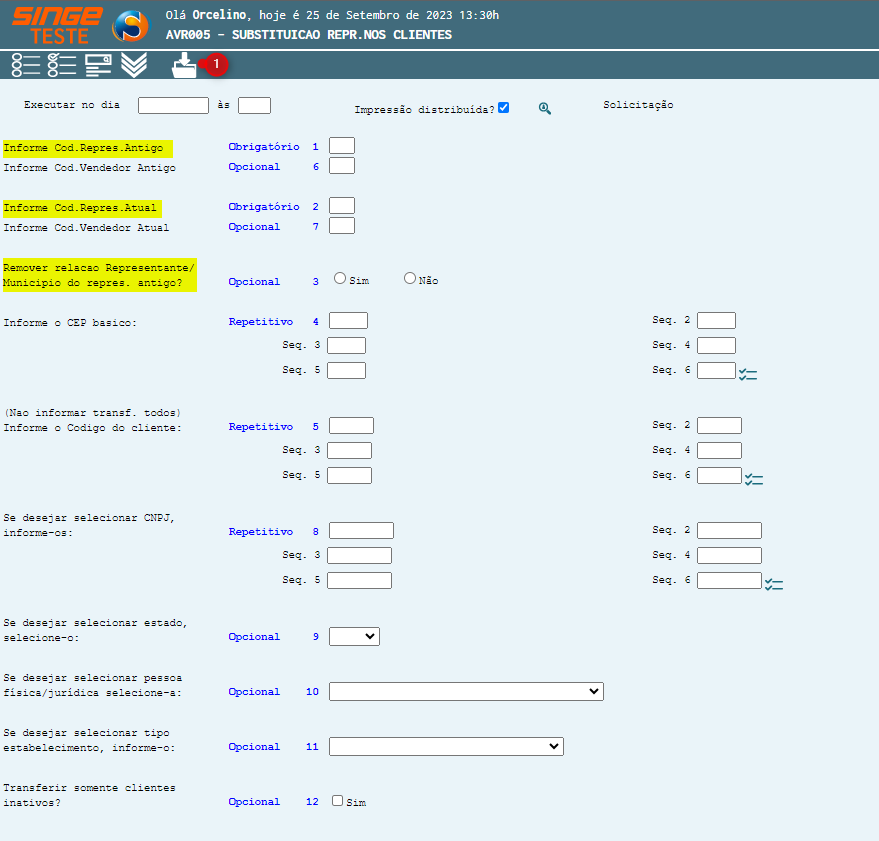Check Sim for transferring only inactive clients
This screenshot has height=841, width=879.
(x=337, y=800)
